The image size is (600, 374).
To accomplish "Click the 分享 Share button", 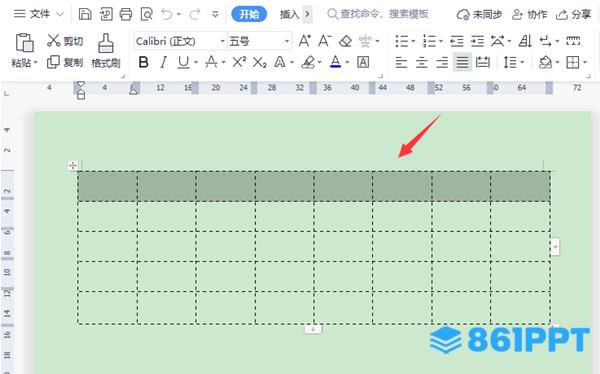I will click(574, 15).
